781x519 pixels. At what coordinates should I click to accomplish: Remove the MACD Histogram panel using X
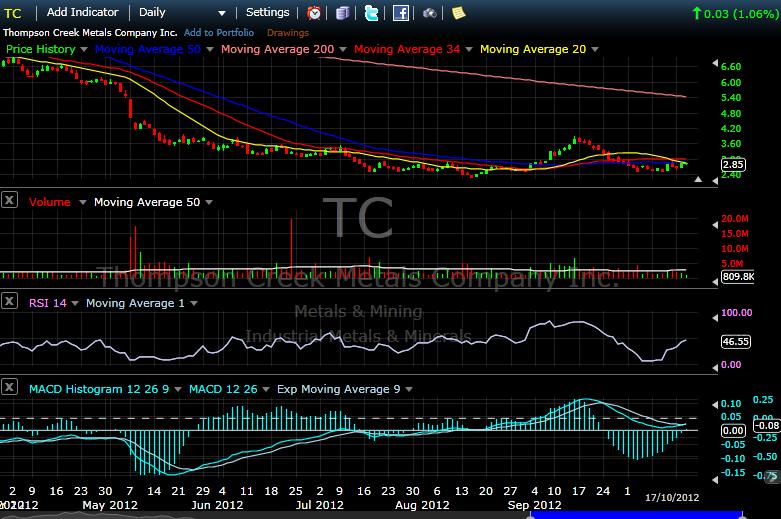click(10, 387)
